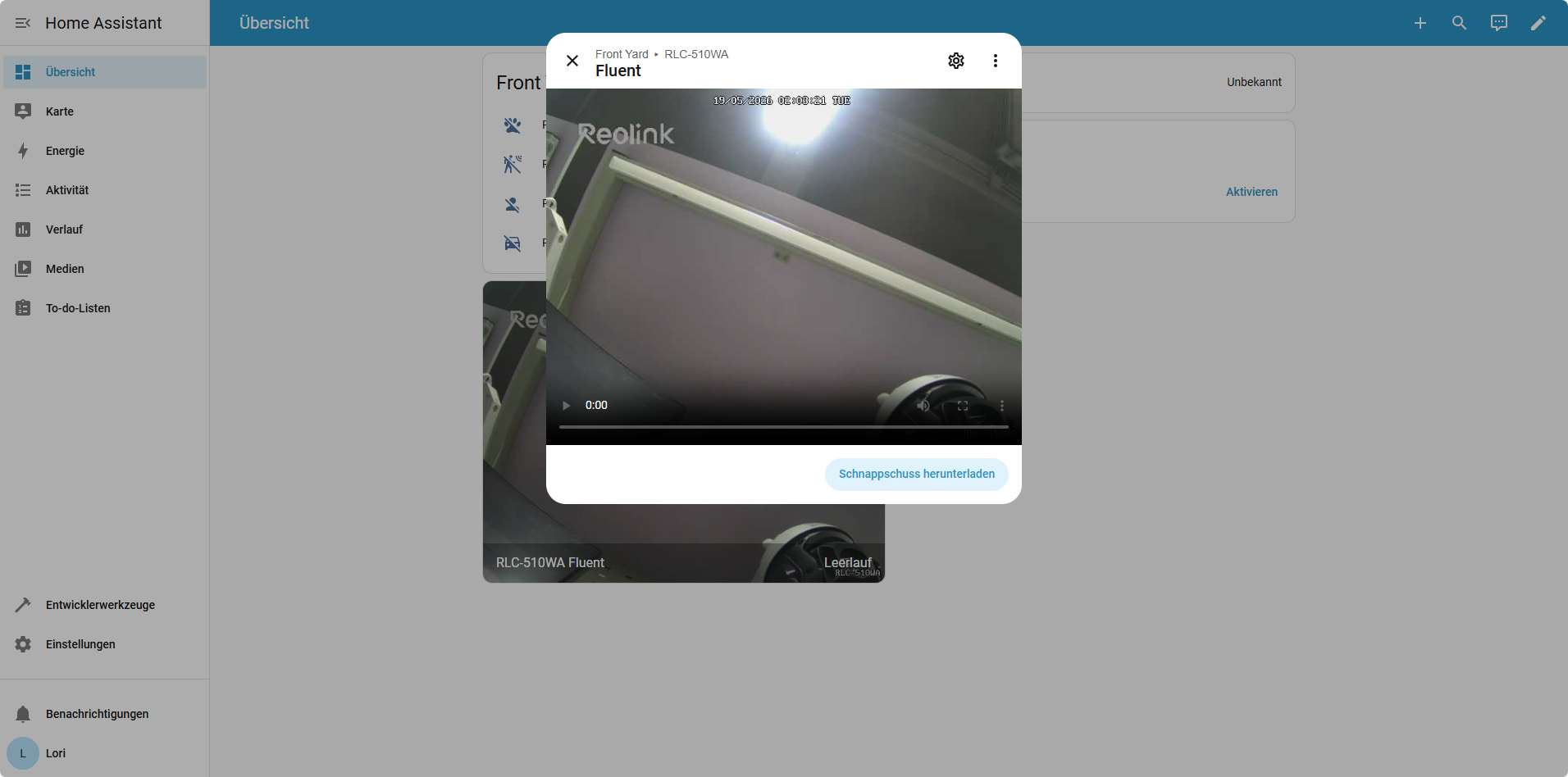
Task: Open the Übersicht dashboard in sidebar
Action: tap(105, 72)
